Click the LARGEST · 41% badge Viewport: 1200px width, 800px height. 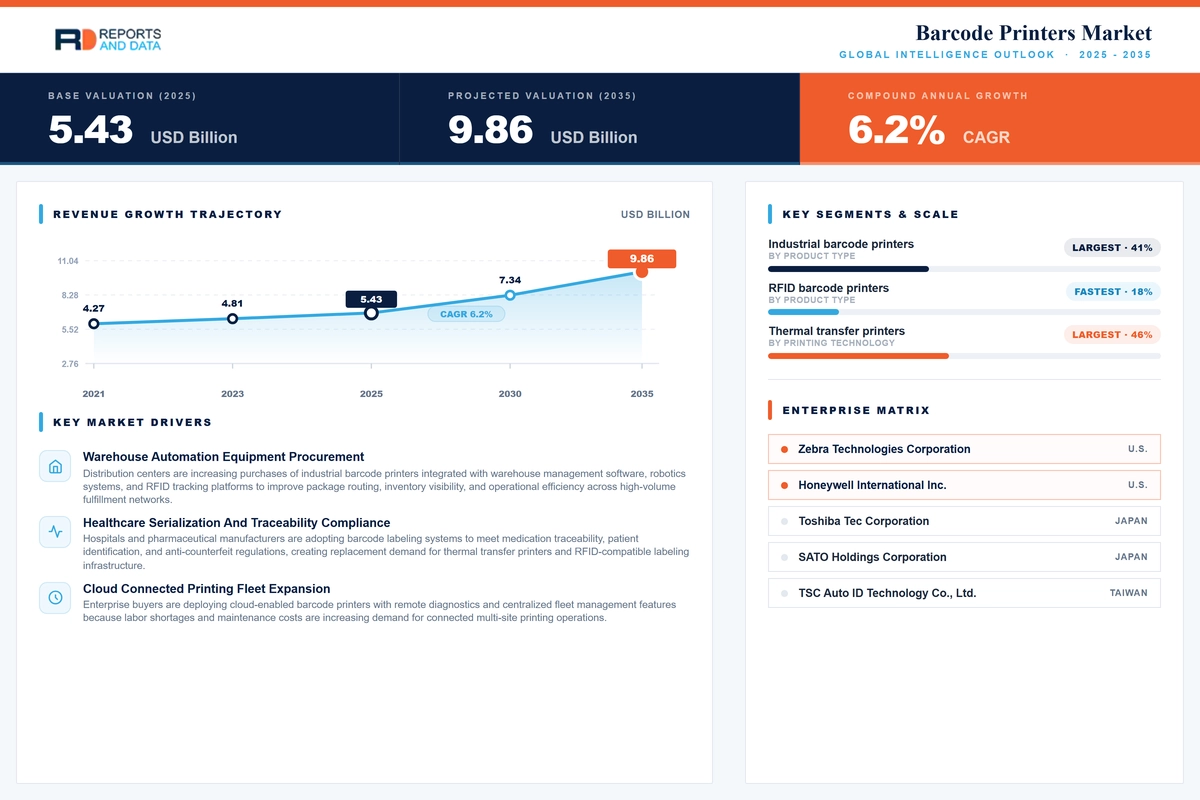click(x=1112, y=248)
